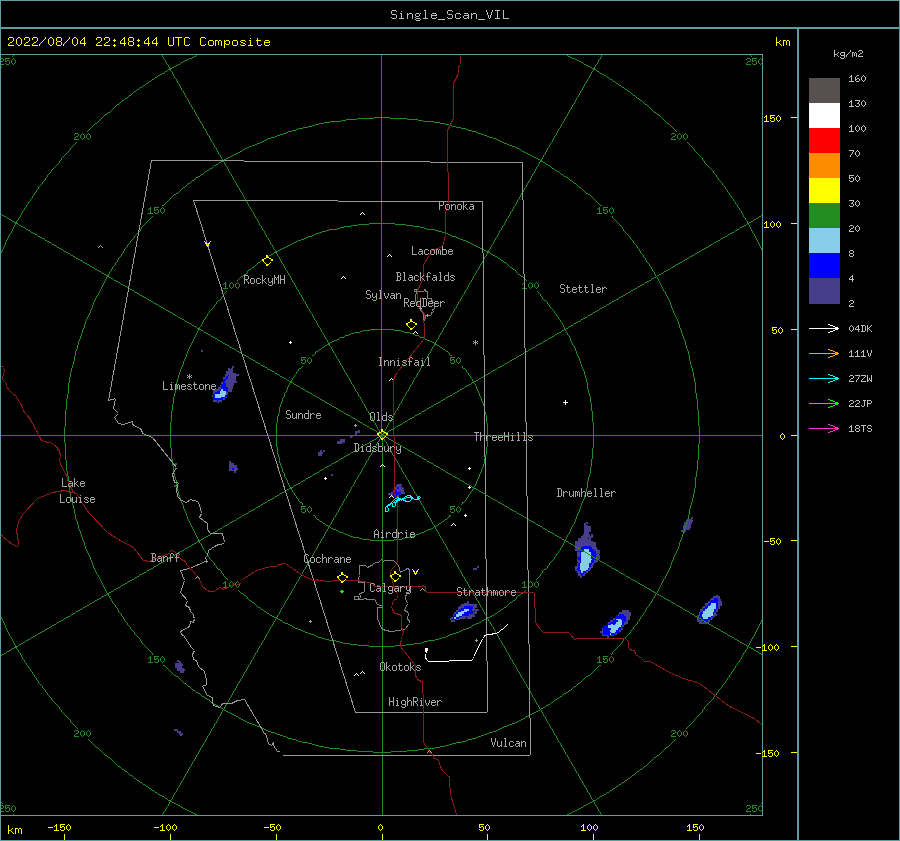
Task: Click the Banff town label
Action: tap(165, 557)
